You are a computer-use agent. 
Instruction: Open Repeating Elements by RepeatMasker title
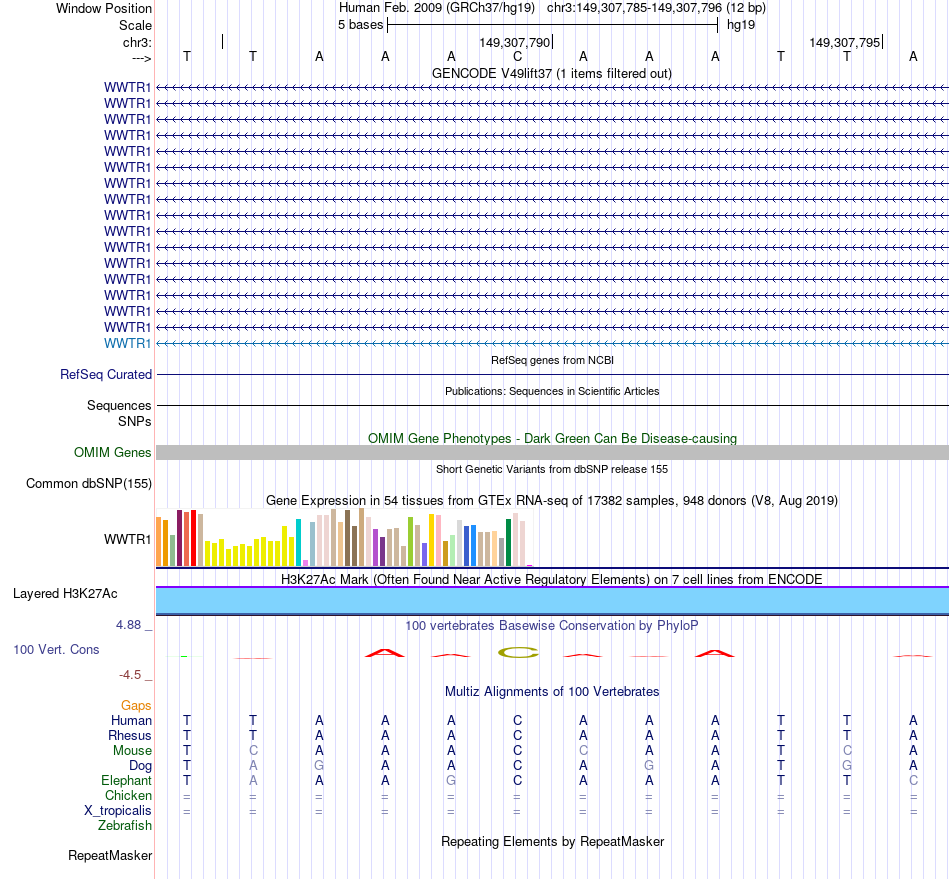tap(552, 841)
